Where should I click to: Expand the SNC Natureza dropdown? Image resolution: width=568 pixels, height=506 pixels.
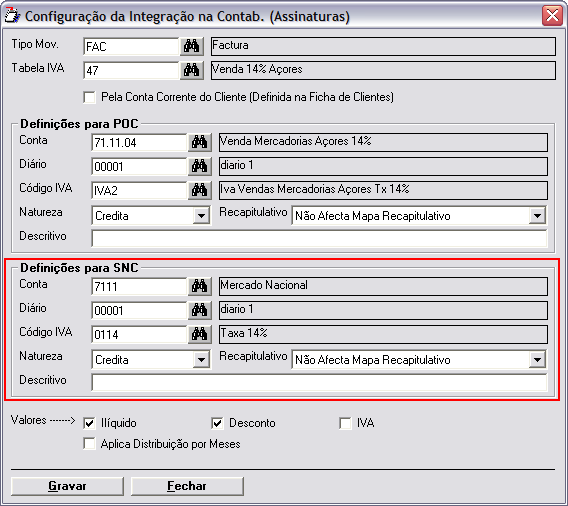pyautogui.click(x=201, y=360)
